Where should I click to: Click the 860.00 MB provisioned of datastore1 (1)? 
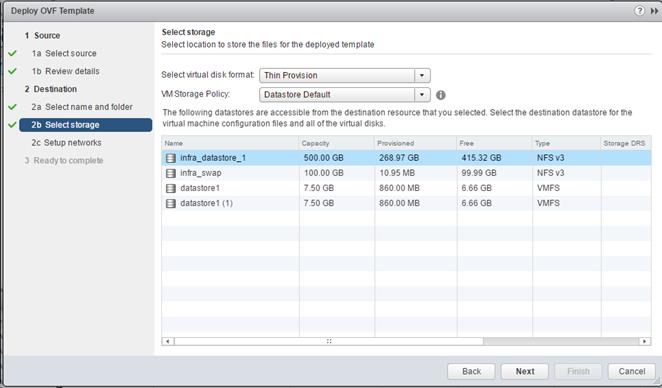[x=399, y=203]
